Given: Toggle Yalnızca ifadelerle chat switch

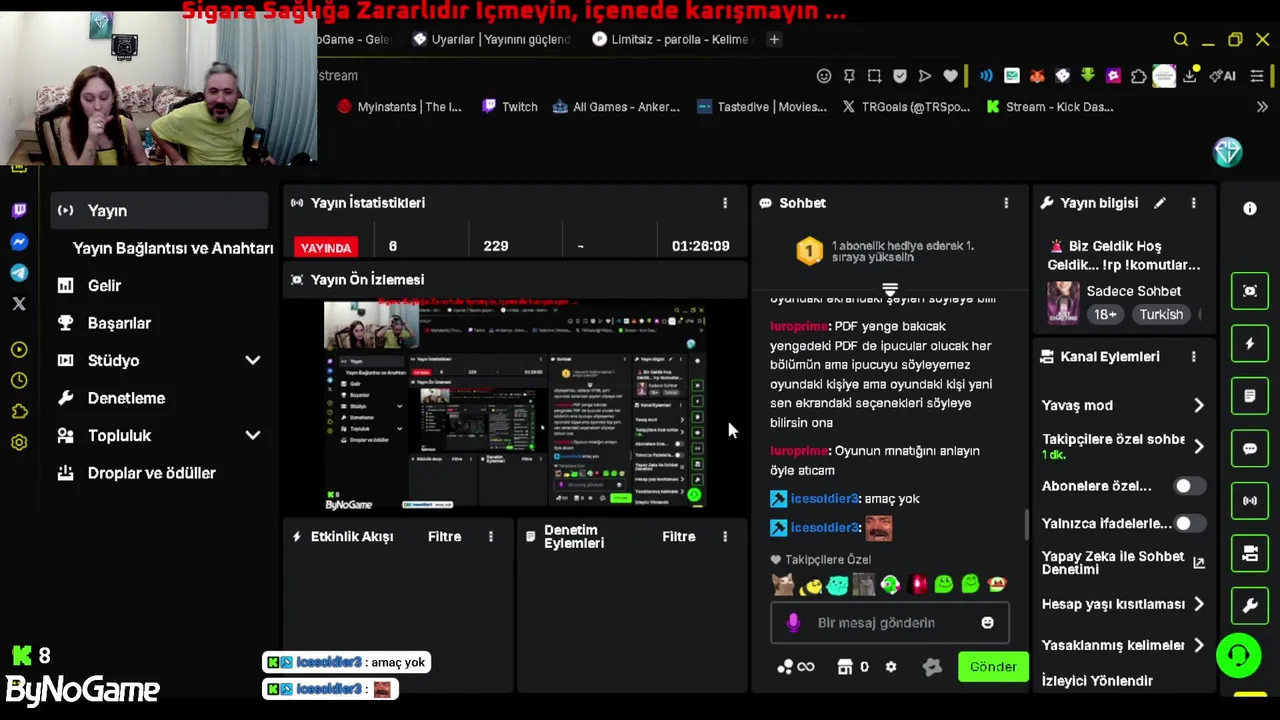Looking at the screenshot, I should click(x=1188, y=523).
